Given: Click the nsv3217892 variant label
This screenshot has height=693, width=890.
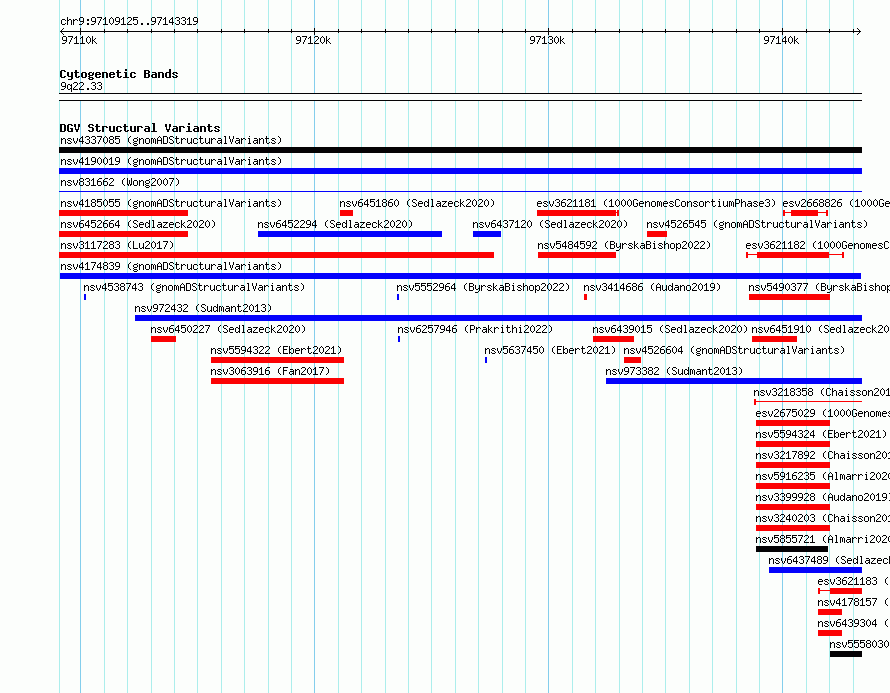Looking at the screenshot, I should point(822,455).
